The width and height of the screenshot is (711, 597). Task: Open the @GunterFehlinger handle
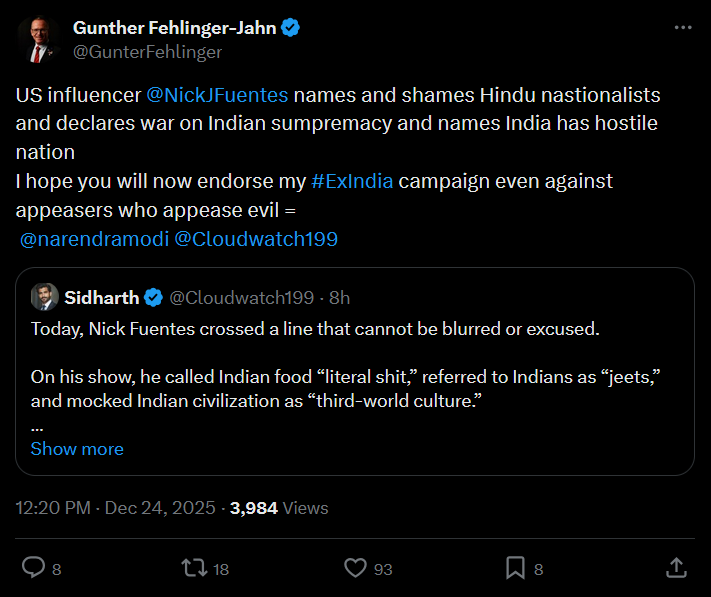(147, 51)
